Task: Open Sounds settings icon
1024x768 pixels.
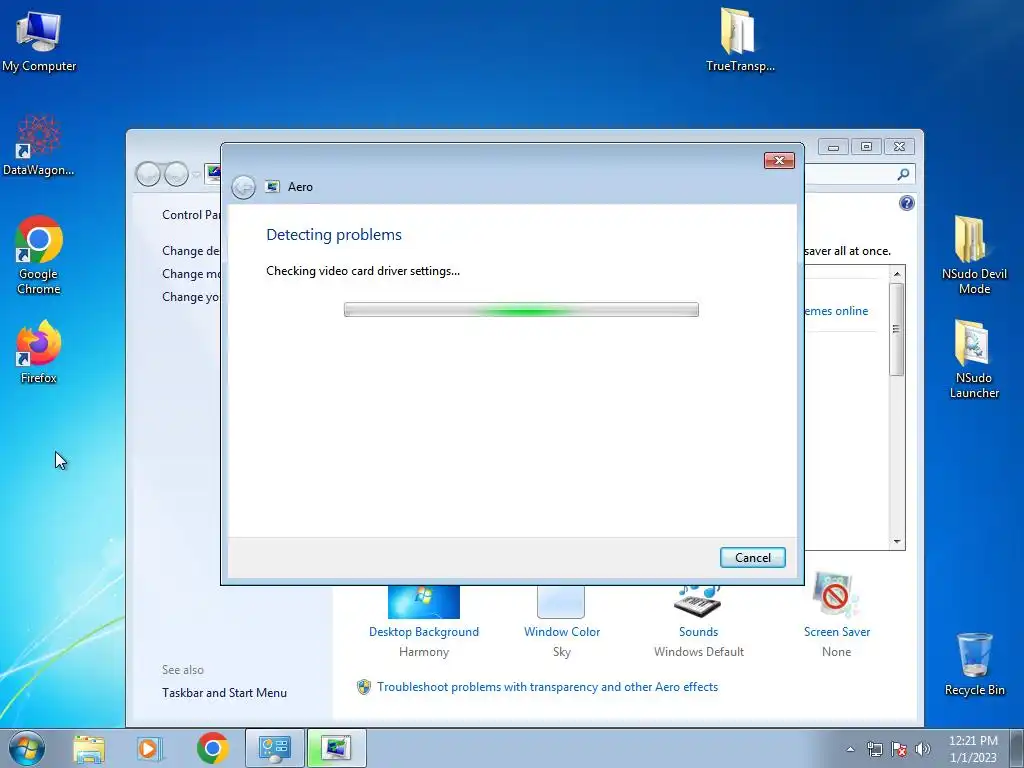Action: click(697, 600)
